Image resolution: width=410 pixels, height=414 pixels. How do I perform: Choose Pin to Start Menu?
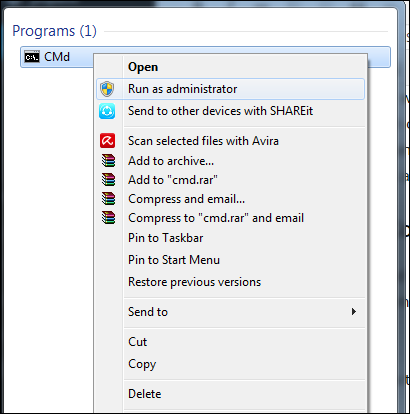(174, 260)
